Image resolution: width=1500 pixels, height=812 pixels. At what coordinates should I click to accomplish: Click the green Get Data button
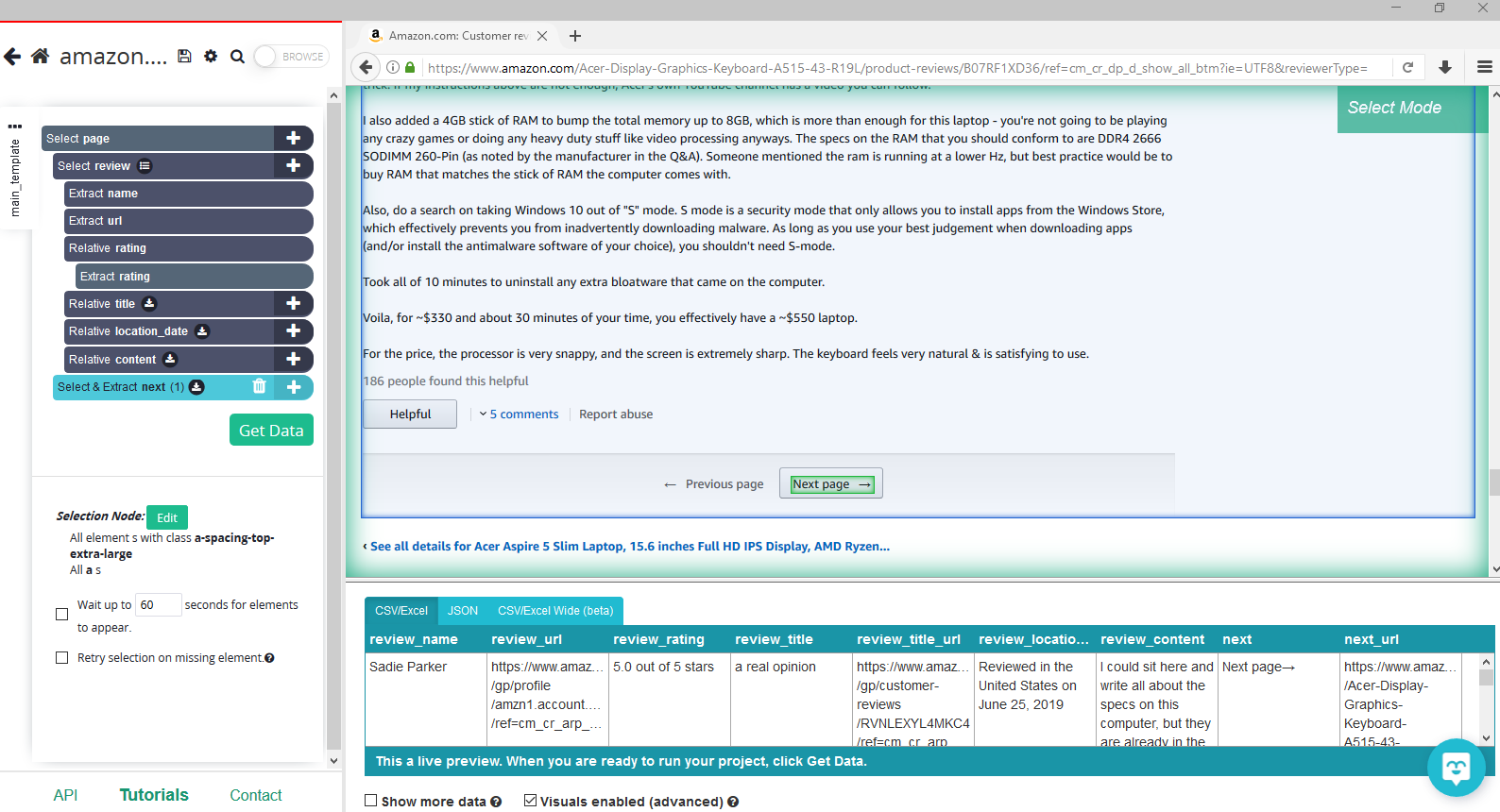(x=271, y=431)
